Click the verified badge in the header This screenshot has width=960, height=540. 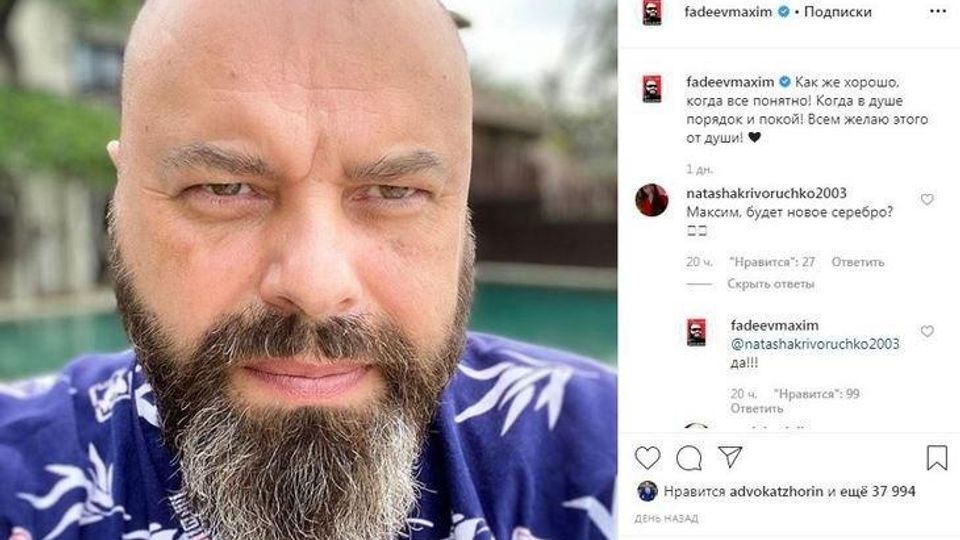783,11
